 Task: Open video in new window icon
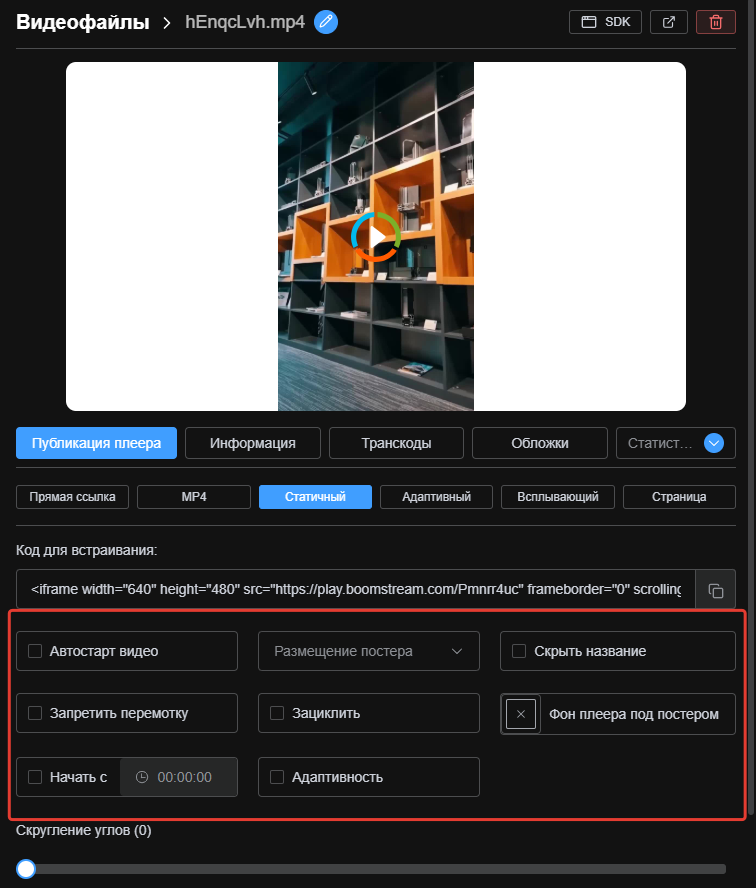(669, 22)
